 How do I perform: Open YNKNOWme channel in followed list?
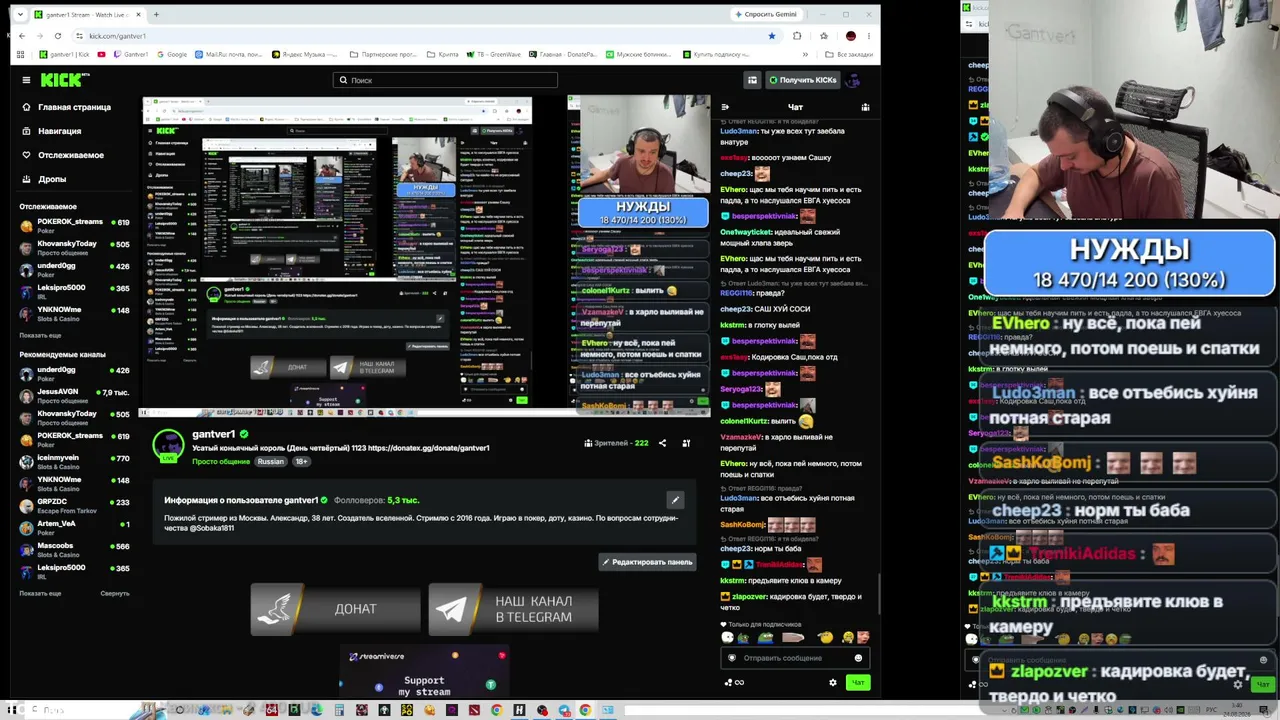(x=75, y=314)
